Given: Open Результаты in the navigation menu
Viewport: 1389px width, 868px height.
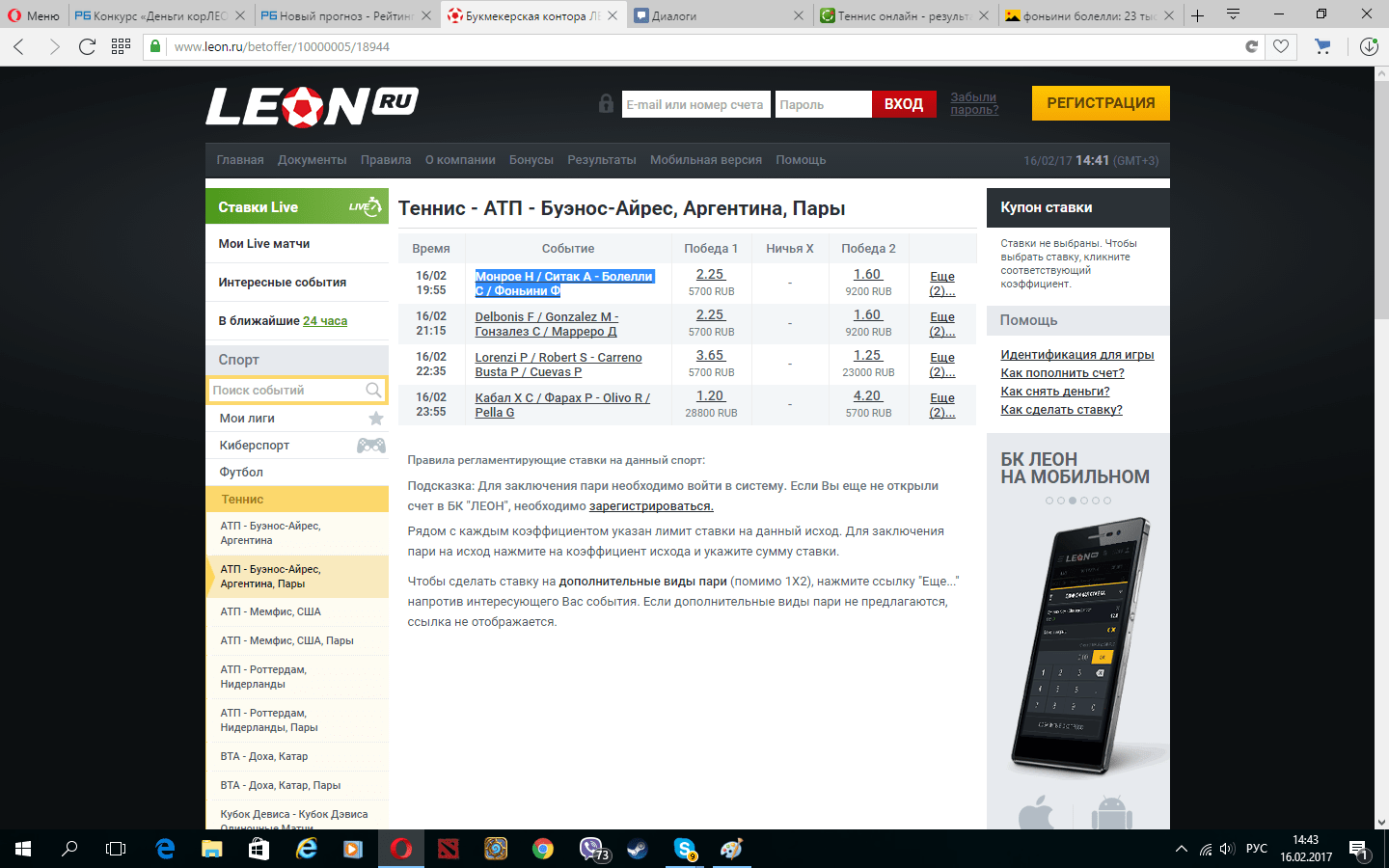Looking at the screenshot, I should 601,160.
